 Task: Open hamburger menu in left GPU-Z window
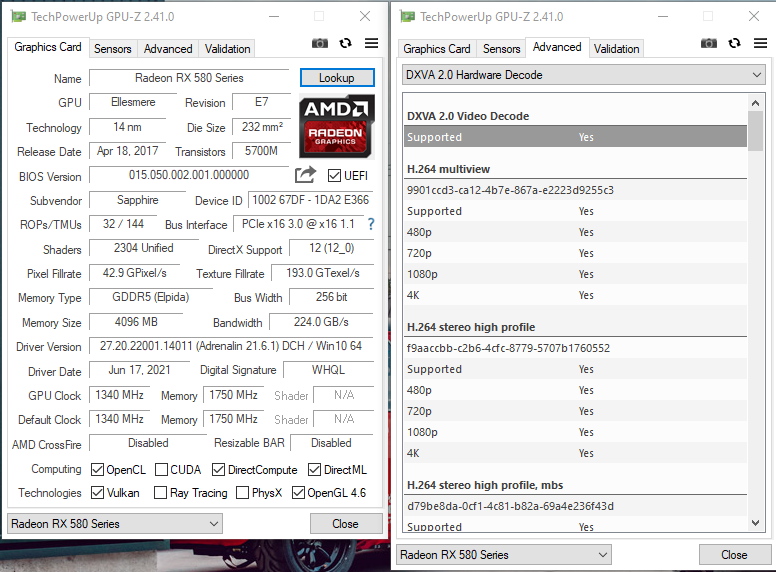pos(372,43)
